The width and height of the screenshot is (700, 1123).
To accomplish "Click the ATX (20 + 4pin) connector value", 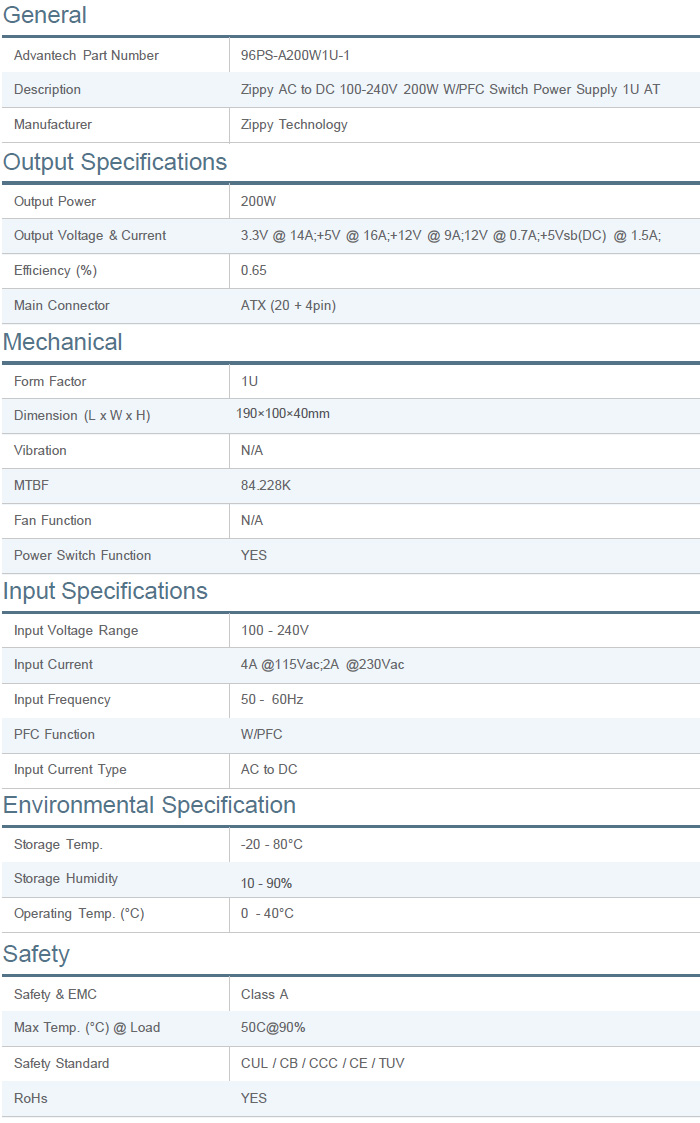I will pos(288,306).
